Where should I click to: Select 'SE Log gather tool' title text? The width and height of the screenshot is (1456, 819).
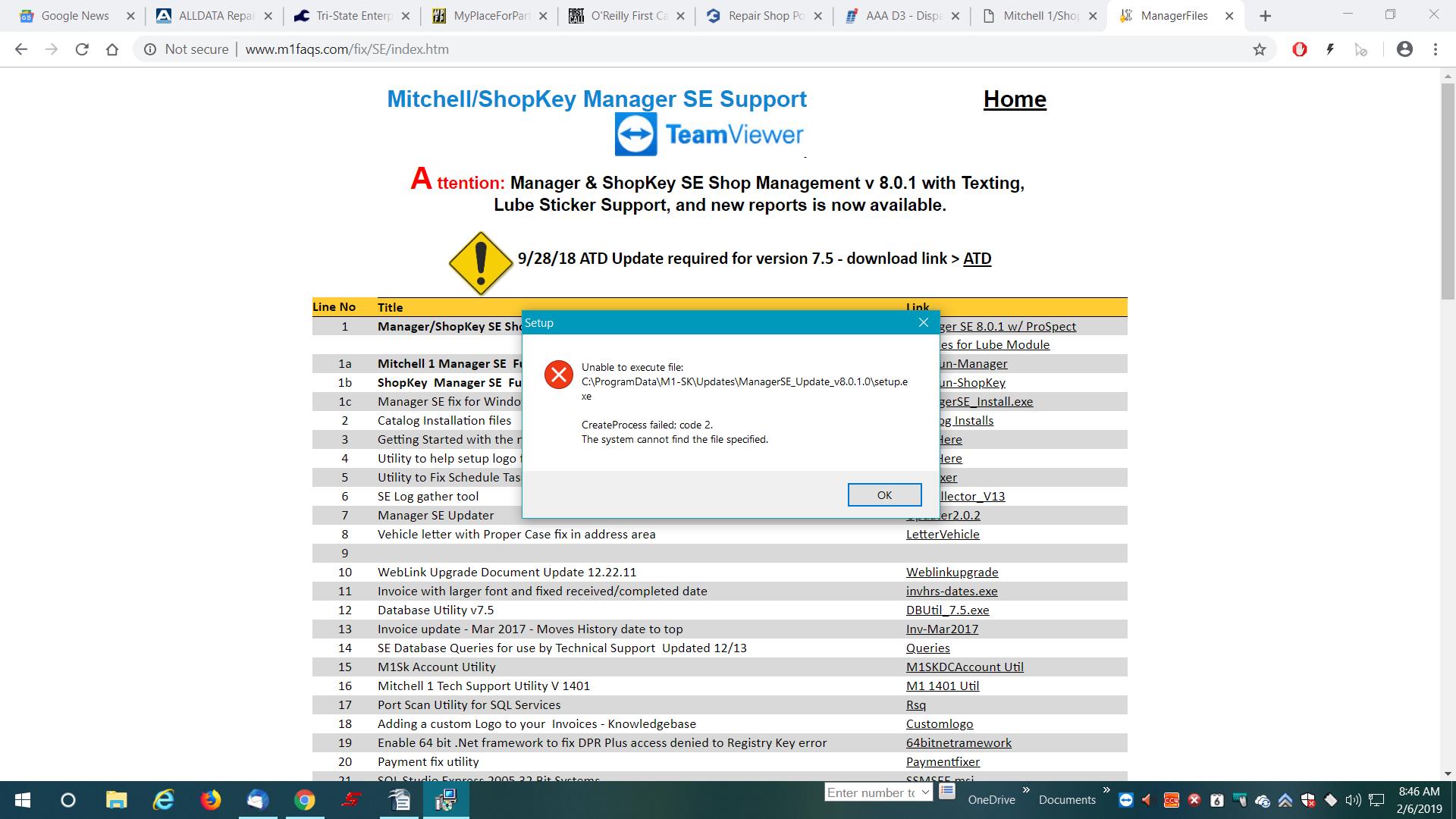click(x=428, y=496)
